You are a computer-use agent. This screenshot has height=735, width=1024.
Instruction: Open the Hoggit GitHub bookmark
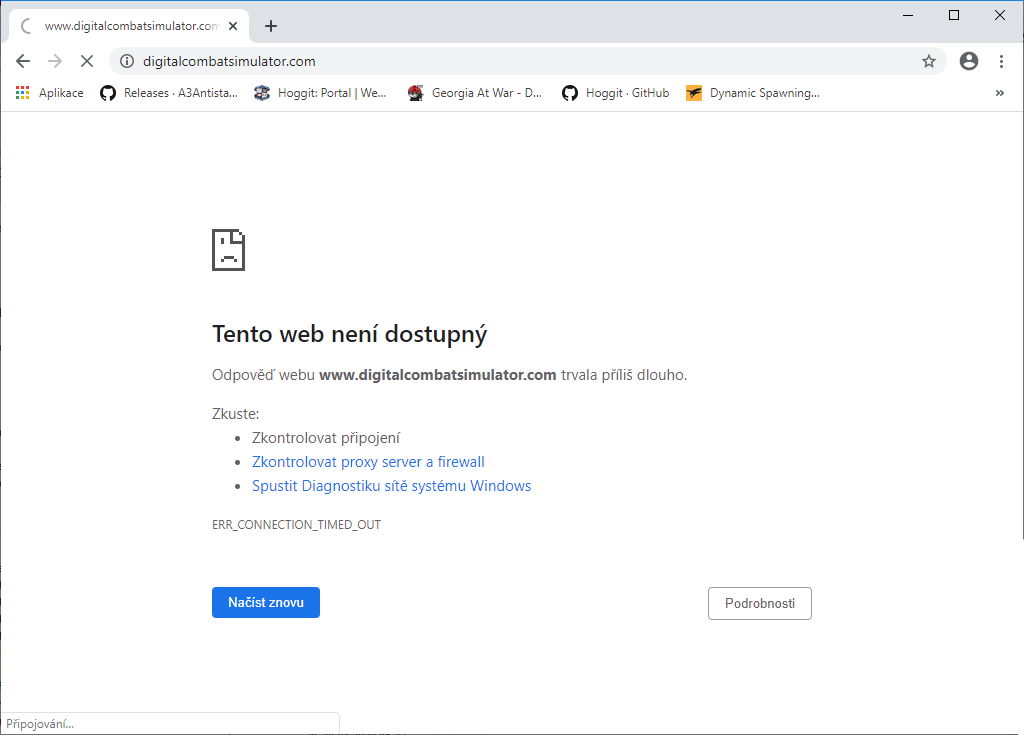click(615, 93)
